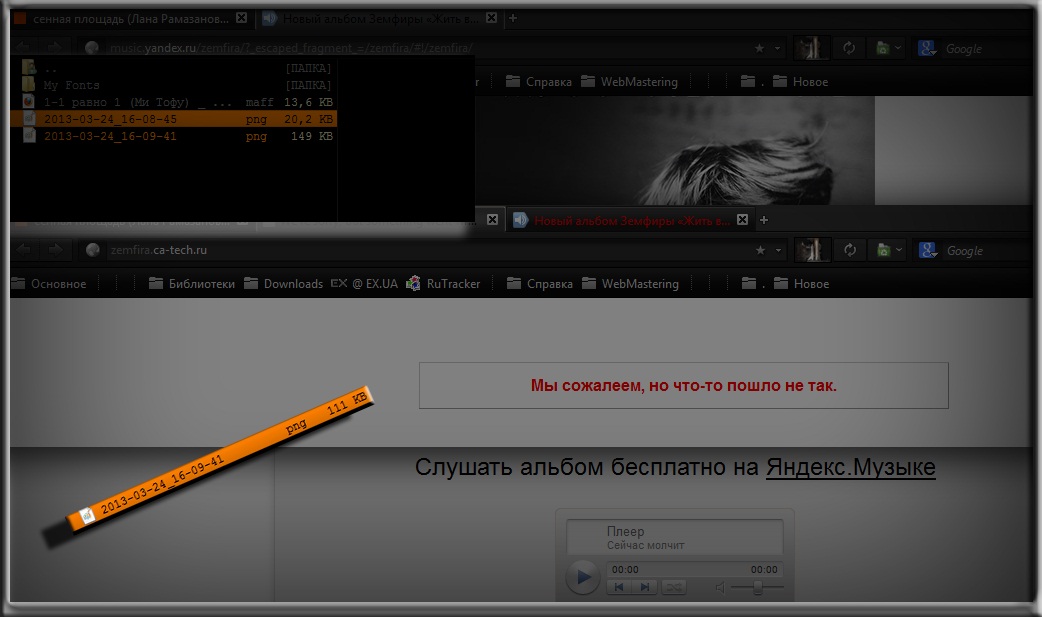Open bookmark dropdown beside star in upper window
The image size is (1042, 617).
(776, 49)
